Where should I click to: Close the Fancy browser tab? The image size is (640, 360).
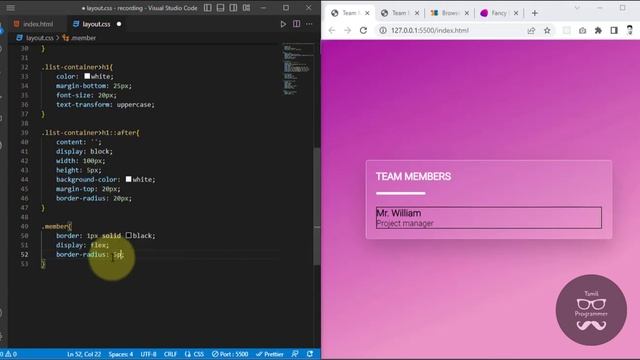point(516,13)
